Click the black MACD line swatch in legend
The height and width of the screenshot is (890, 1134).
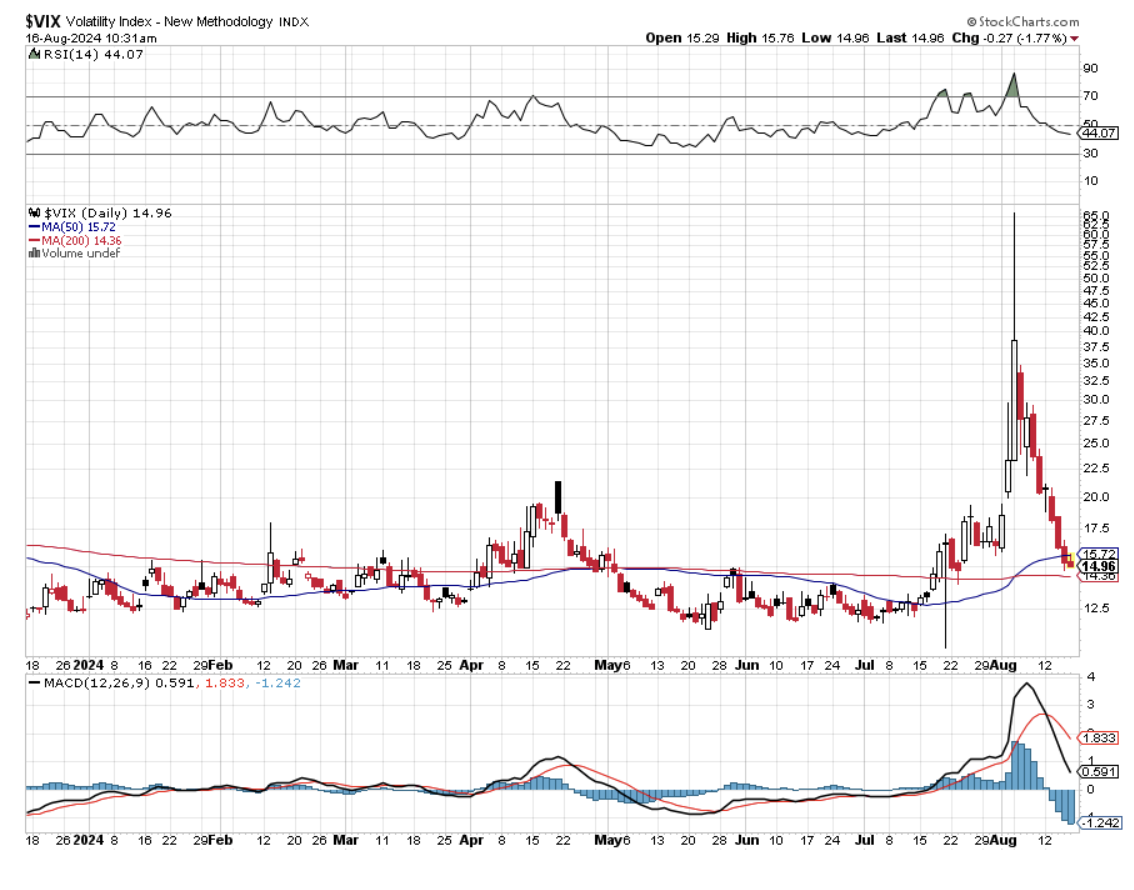click(x=34, y=683)
